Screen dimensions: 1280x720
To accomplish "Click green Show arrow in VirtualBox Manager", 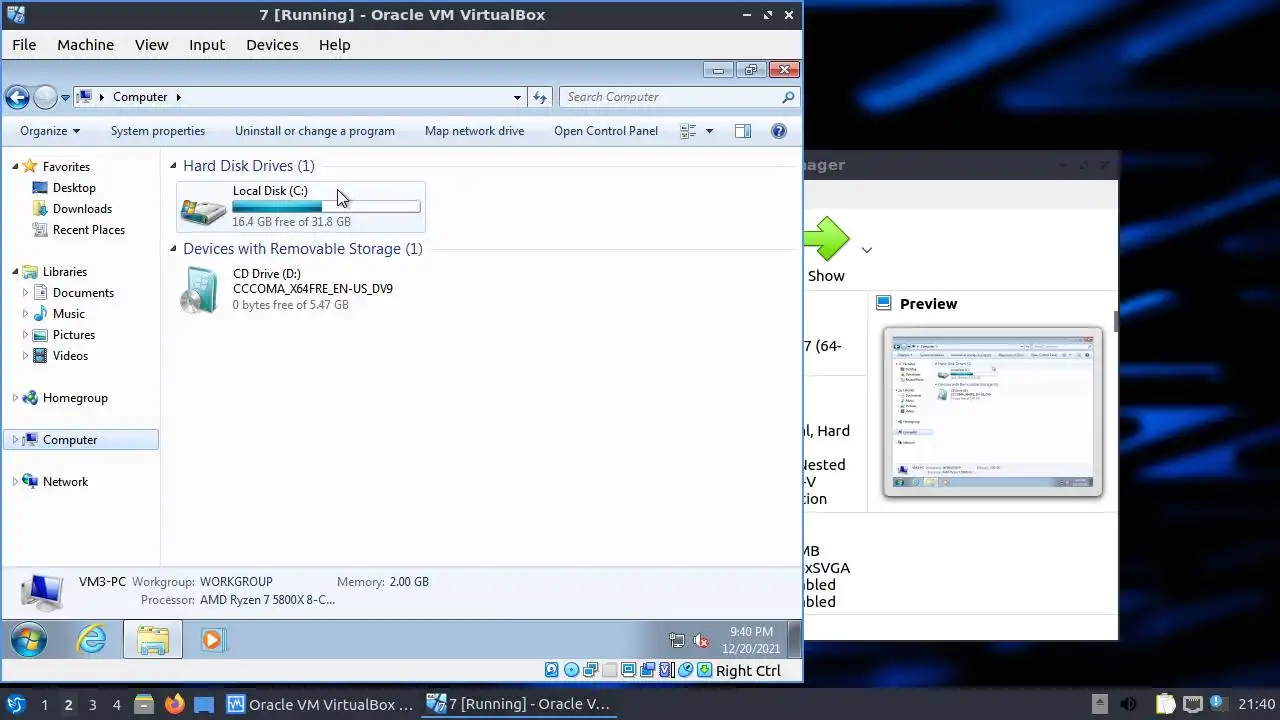I will (826, 240).
